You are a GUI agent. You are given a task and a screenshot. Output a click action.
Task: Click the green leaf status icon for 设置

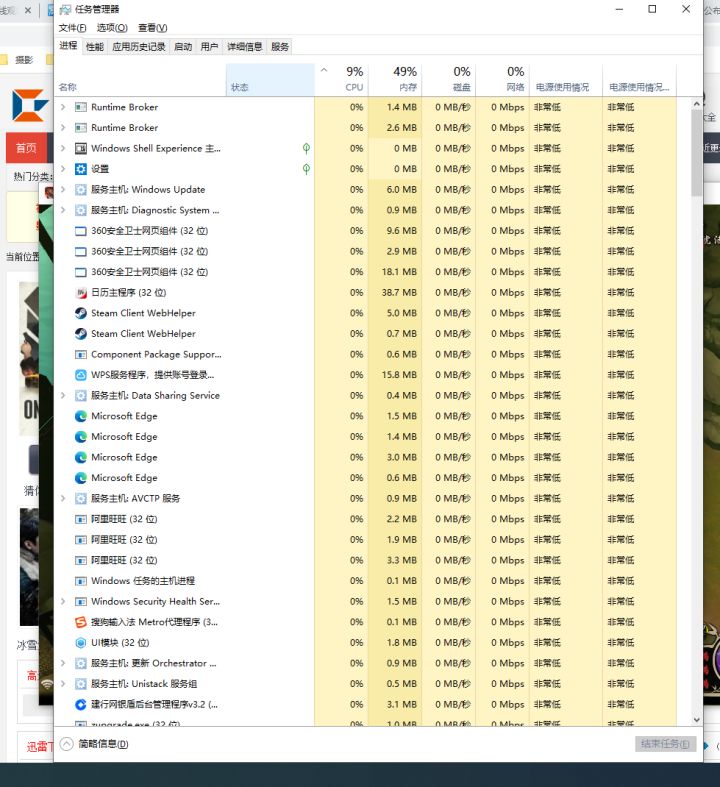click(306, 169)
